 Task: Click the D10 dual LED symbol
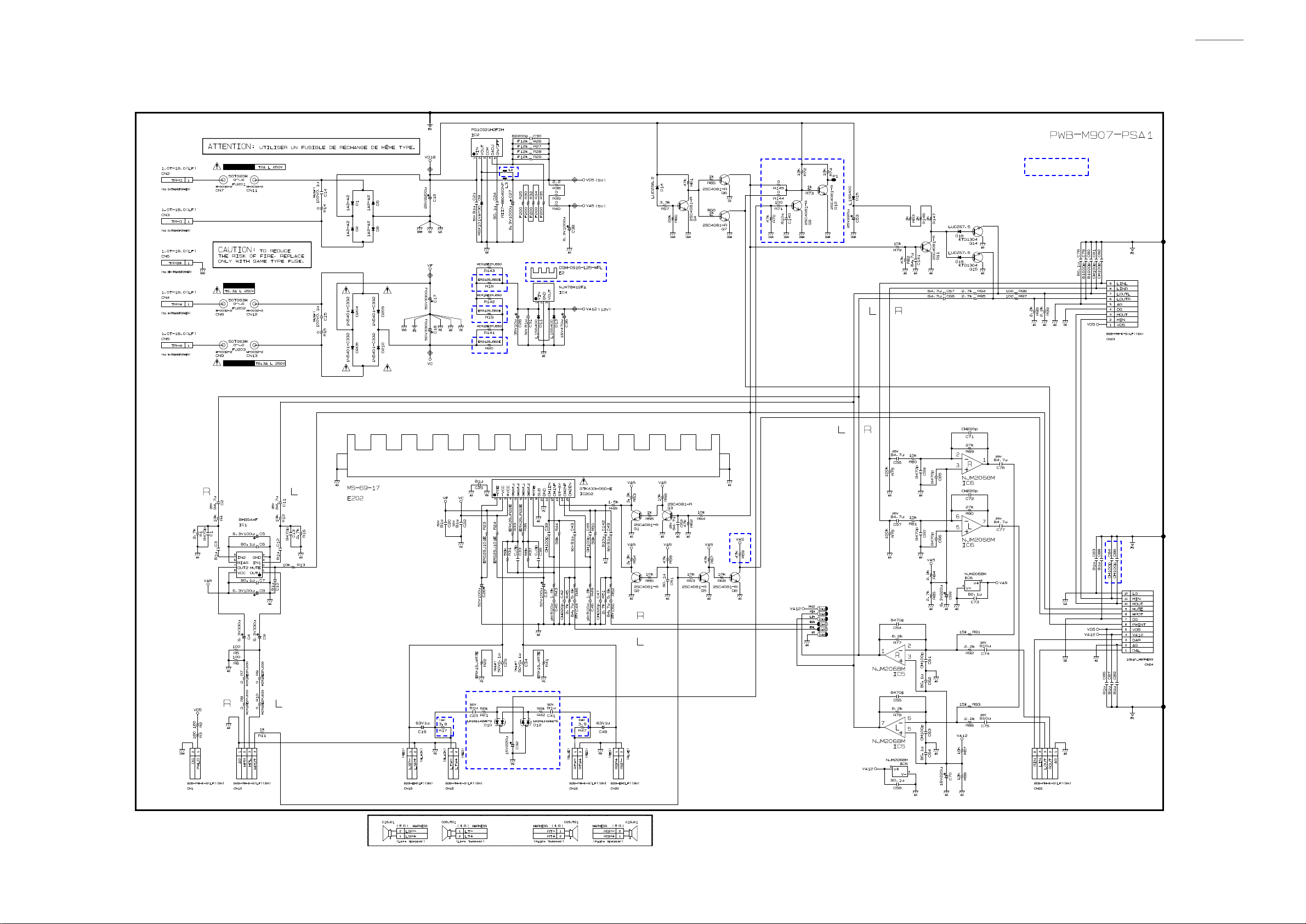click(501, 722)
